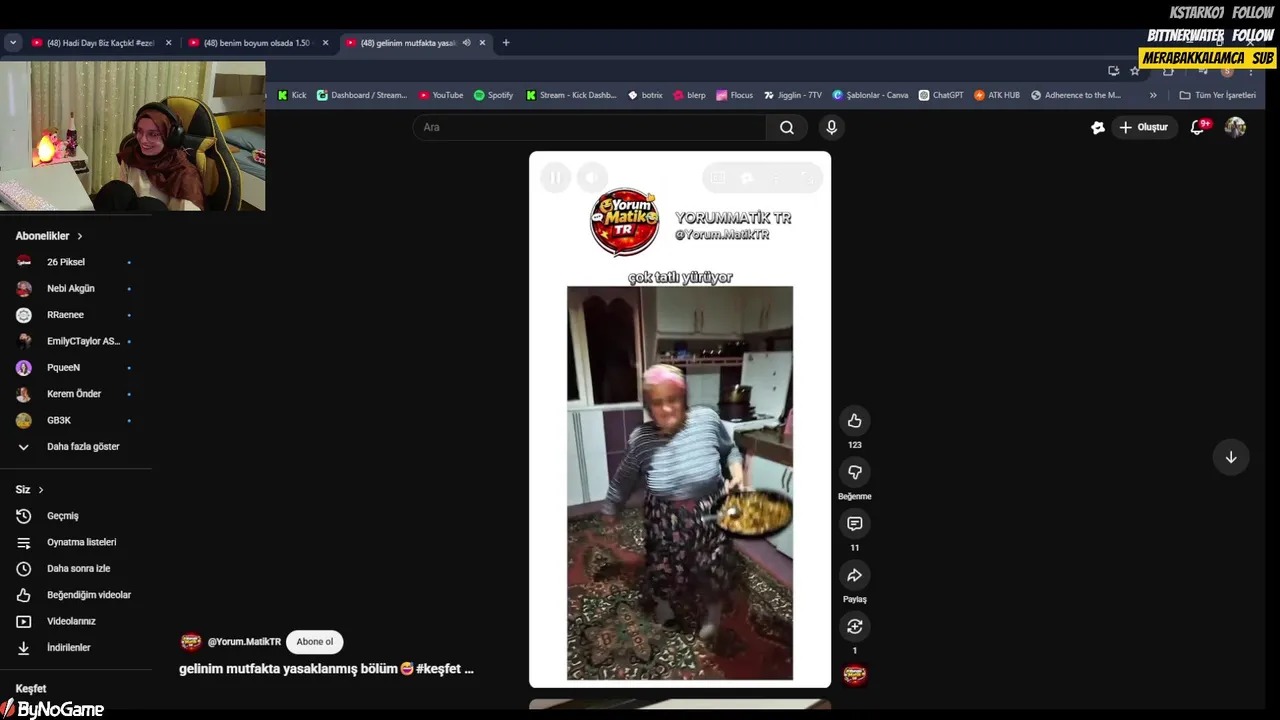
Task: Focus the Ara search field
Action: coord(590,127)
